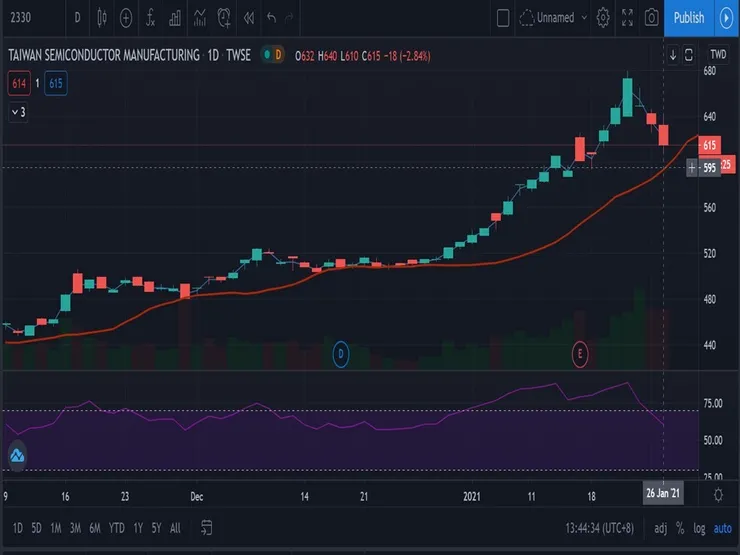Click the blue D dividend marker
This screenshot has height=555, width=740.
[341, 354]
